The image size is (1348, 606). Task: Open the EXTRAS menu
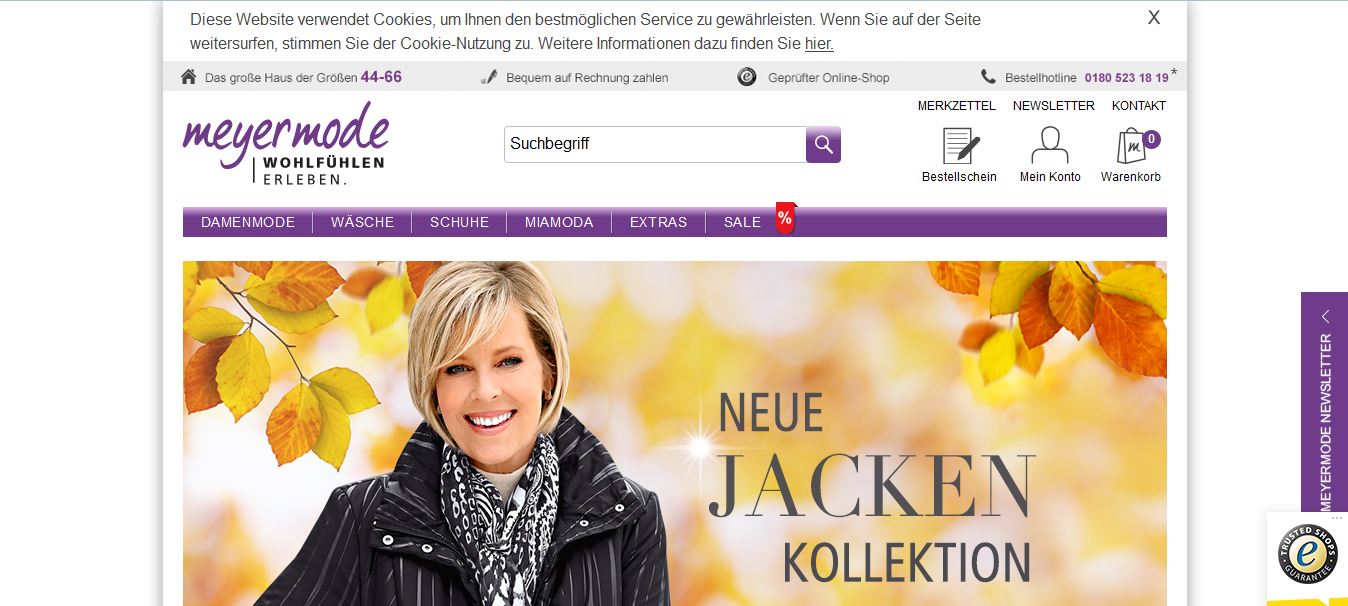click(658, 222)
